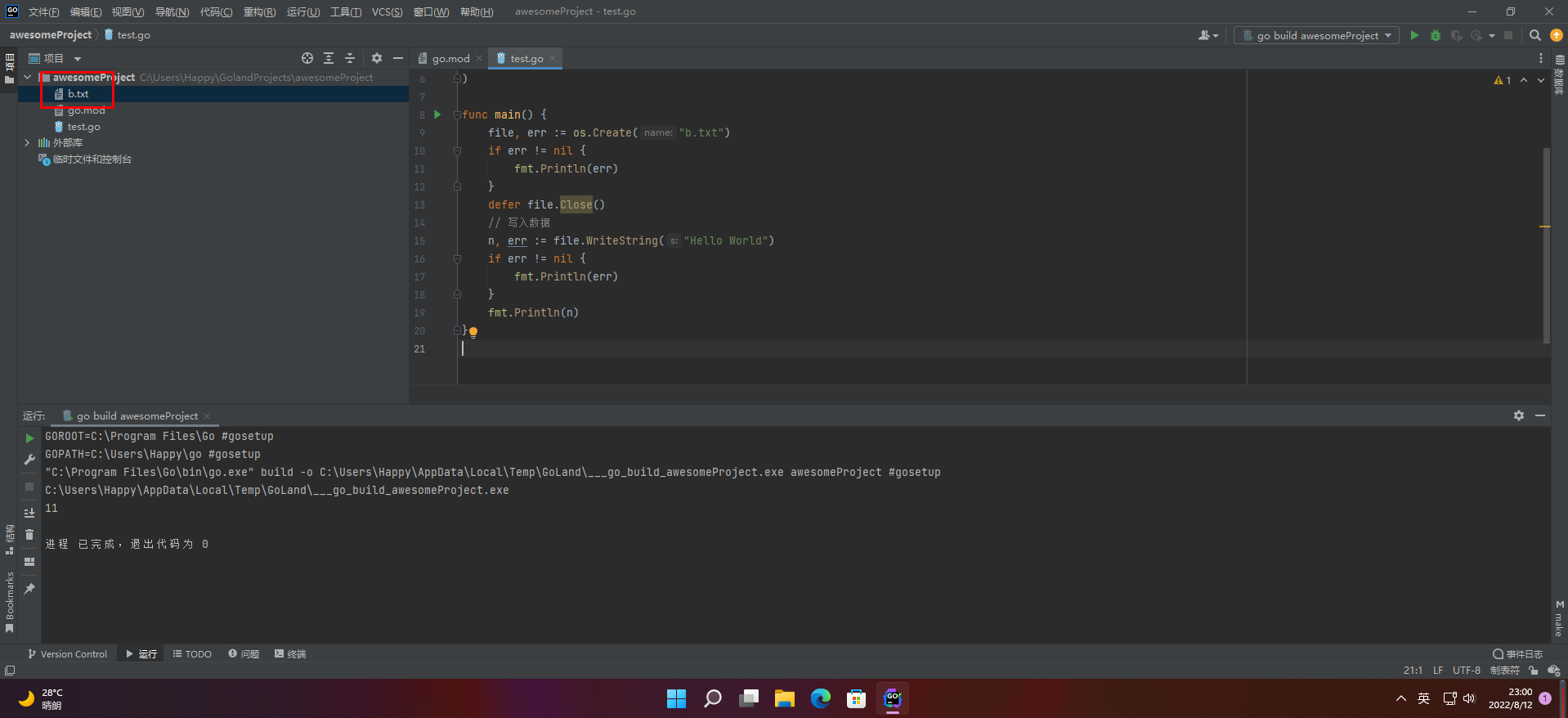
Task: Select b.txt in project tree
Action: tap(78, 94)
